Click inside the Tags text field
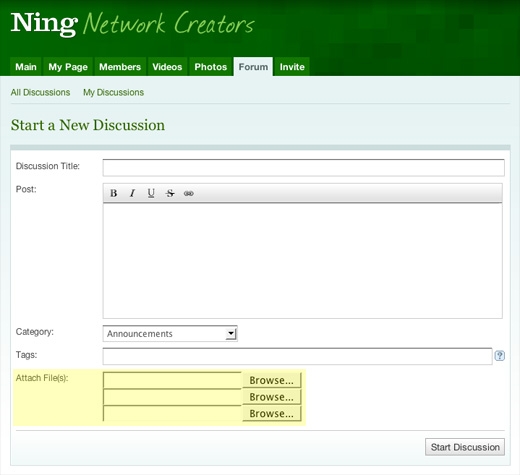Viewport: 520px width, 475px height. click(x=298, y=356)
